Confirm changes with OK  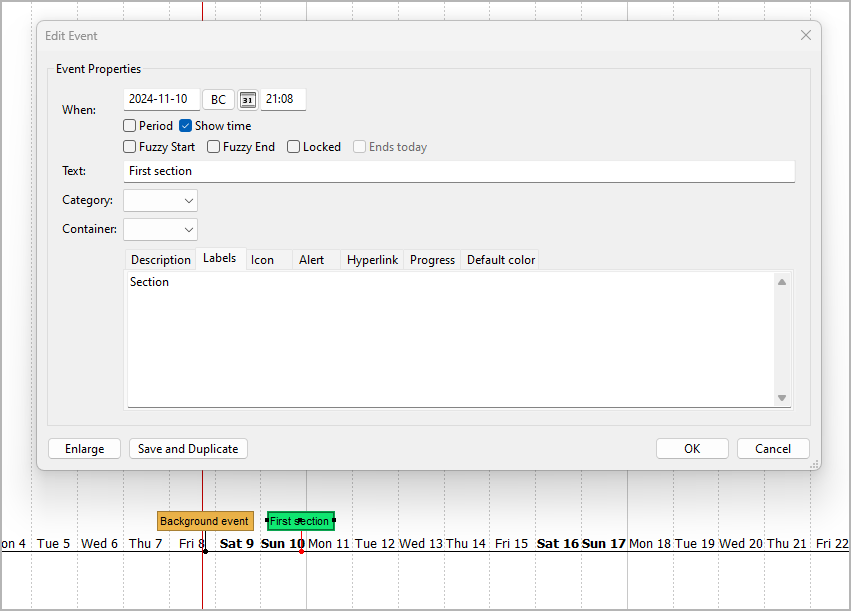click(x=692, y=448)
